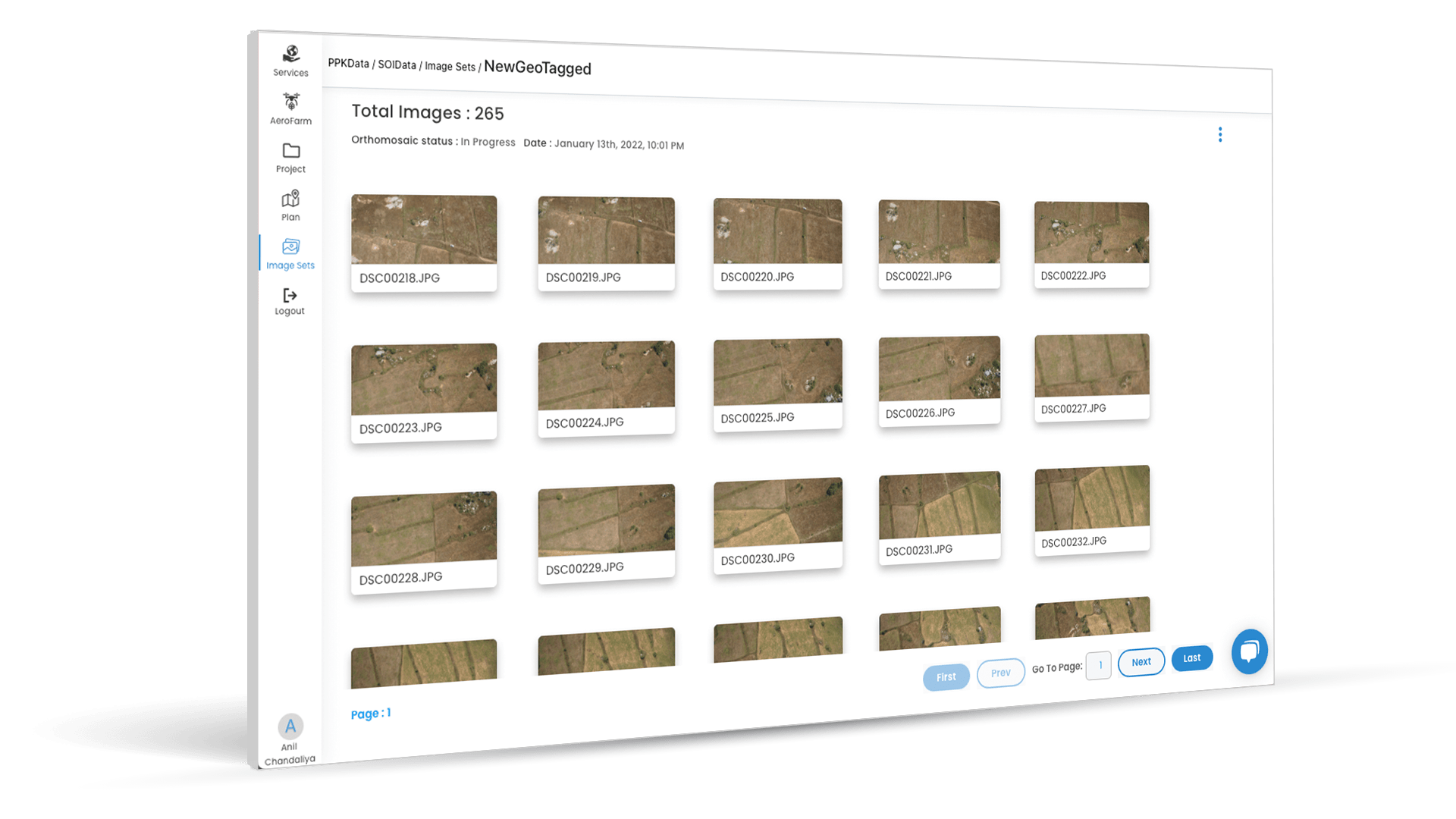1456x819 pixels.
Task: Select the Image Sets sidebar icon
Action: pyautogui.click(x=290, y=247)
